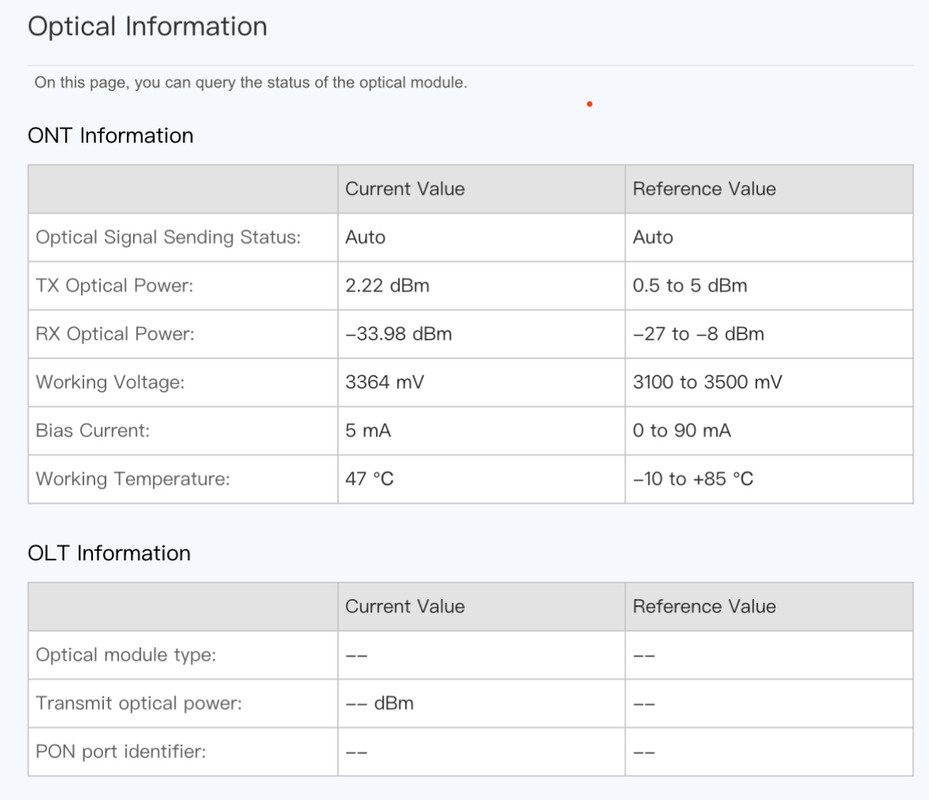This screenshot has width=929, height=800.
Task: Click the Optical module type label
Action: (x=125, y=655)
